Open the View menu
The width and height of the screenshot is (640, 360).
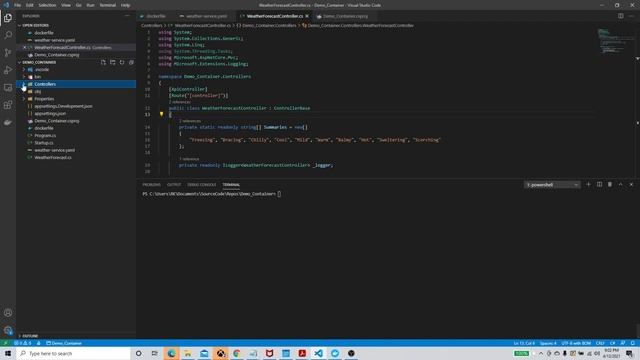point(66,5)
